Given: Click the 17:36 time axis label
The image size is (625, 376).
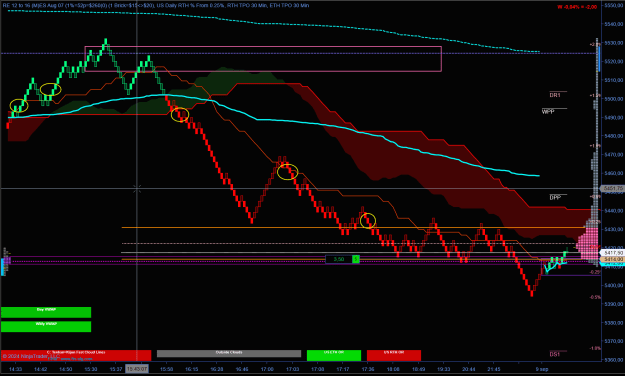Looking at the screenshot, I should coord(368,369).
